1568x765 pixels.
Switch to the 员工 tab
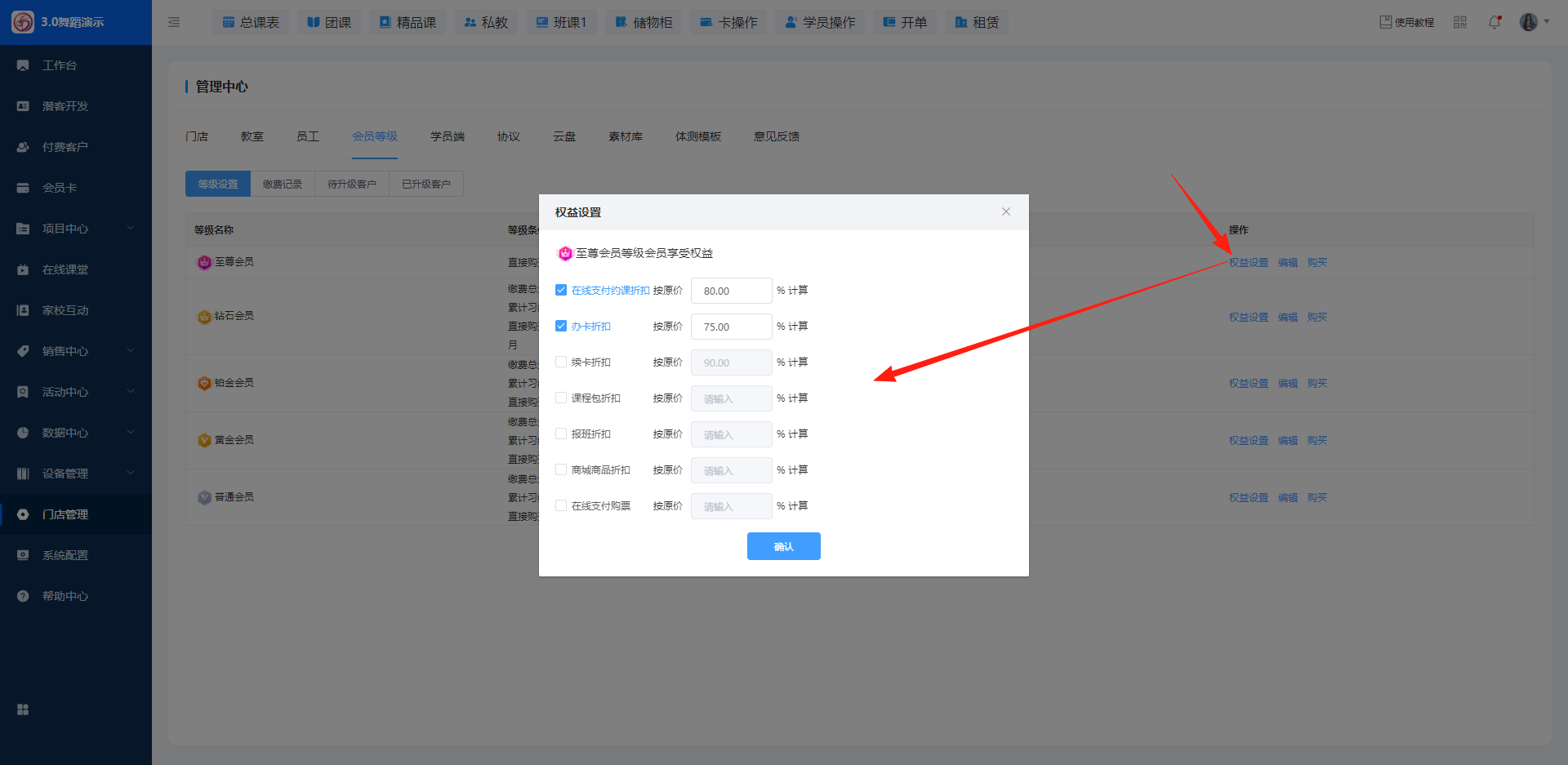307,136
